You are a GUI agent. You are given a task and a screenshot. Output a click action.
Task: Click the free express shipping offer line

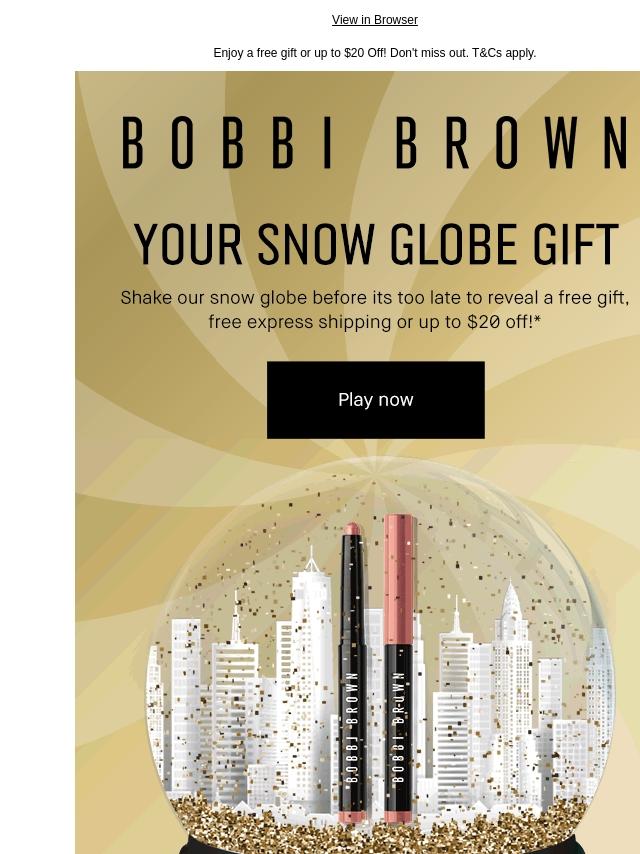375,322
